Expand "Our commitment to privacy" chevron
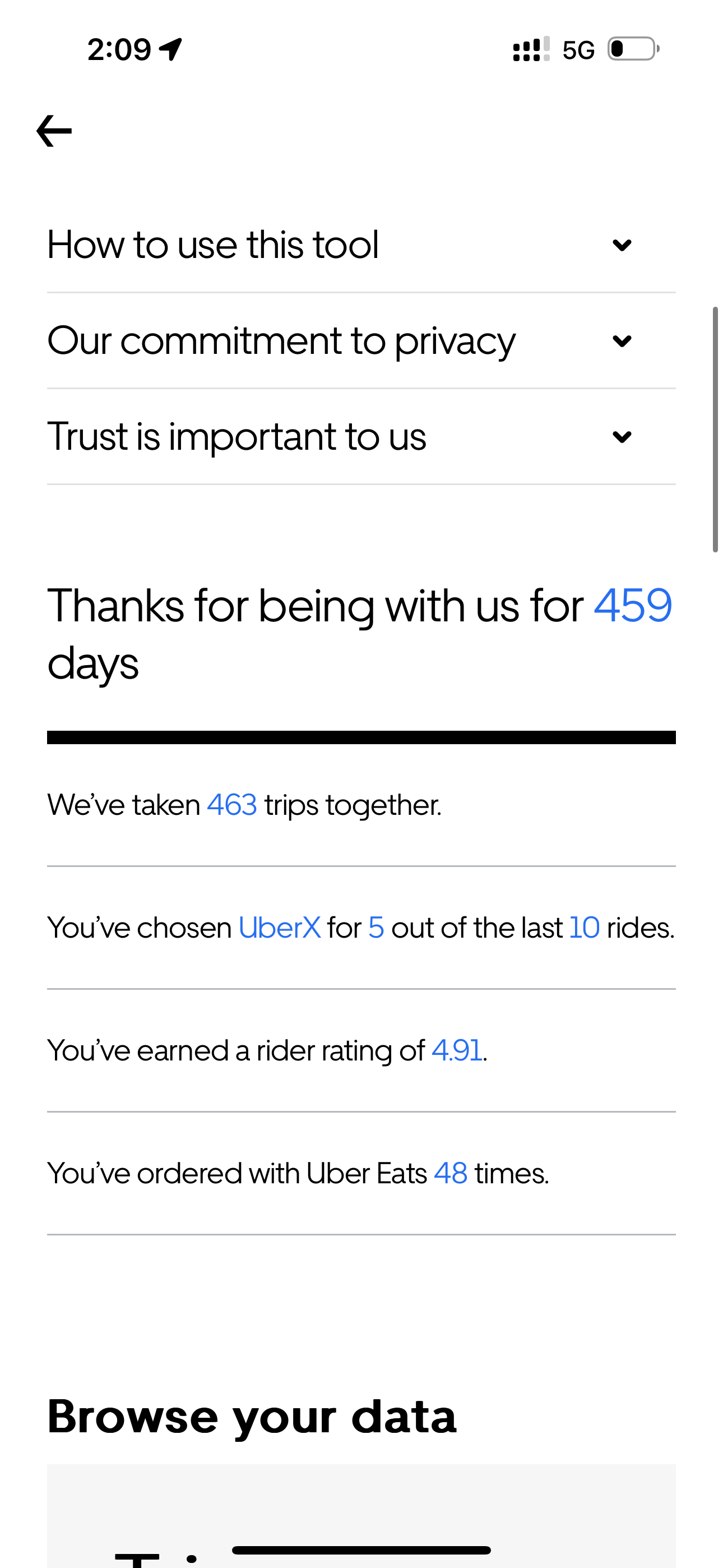Viewport: 723px width, 1568px height. (622, 341)
